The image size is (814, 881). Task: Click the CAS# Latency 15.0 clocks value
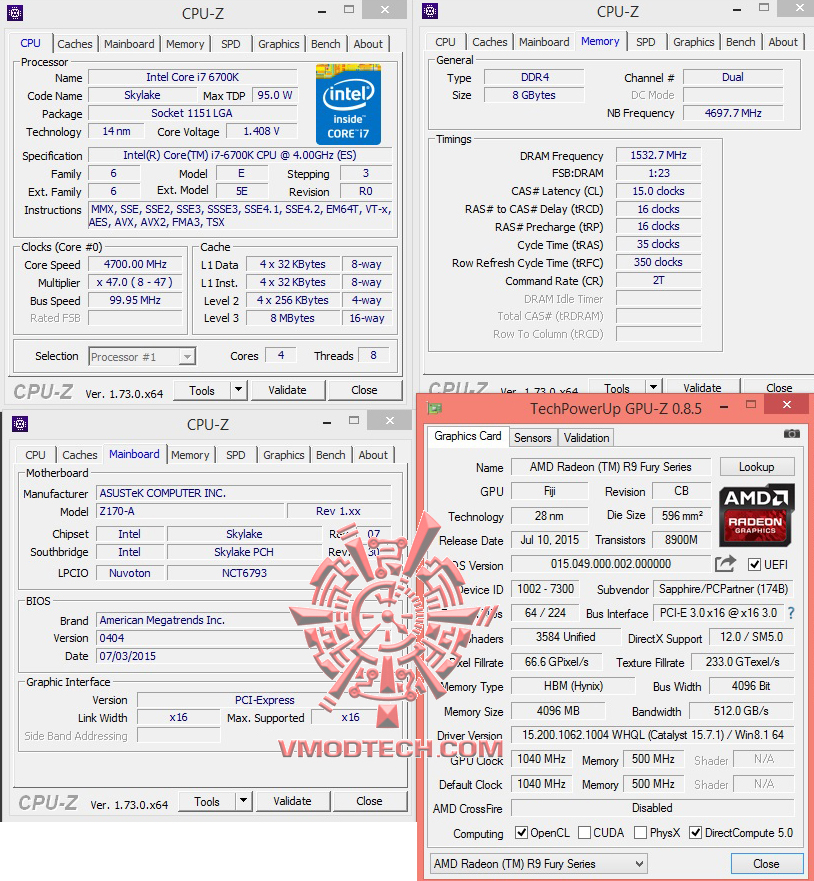click(658, 191)
